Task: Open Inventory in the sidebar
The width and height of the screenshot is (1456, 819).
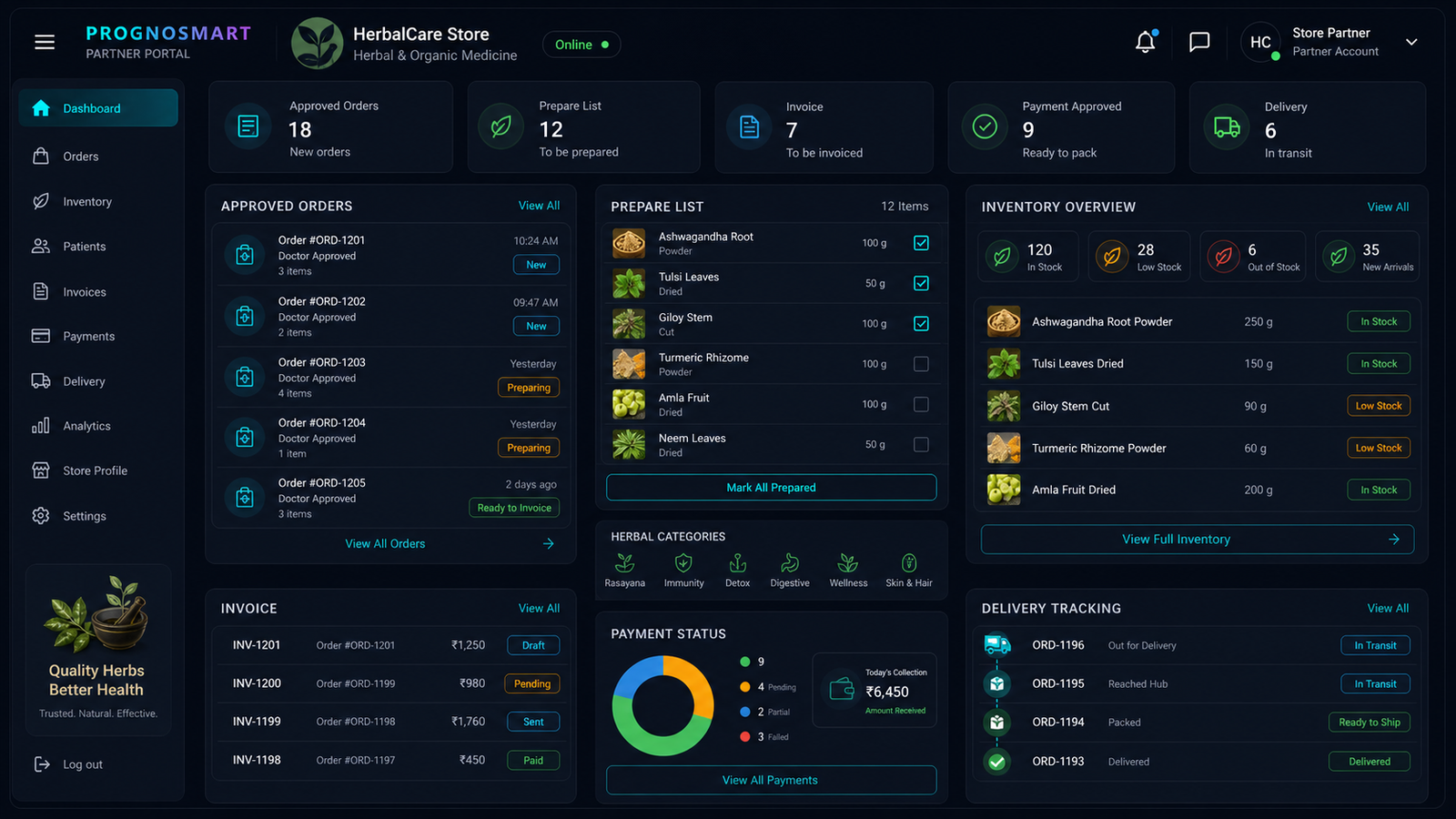Action: point(98,202)
